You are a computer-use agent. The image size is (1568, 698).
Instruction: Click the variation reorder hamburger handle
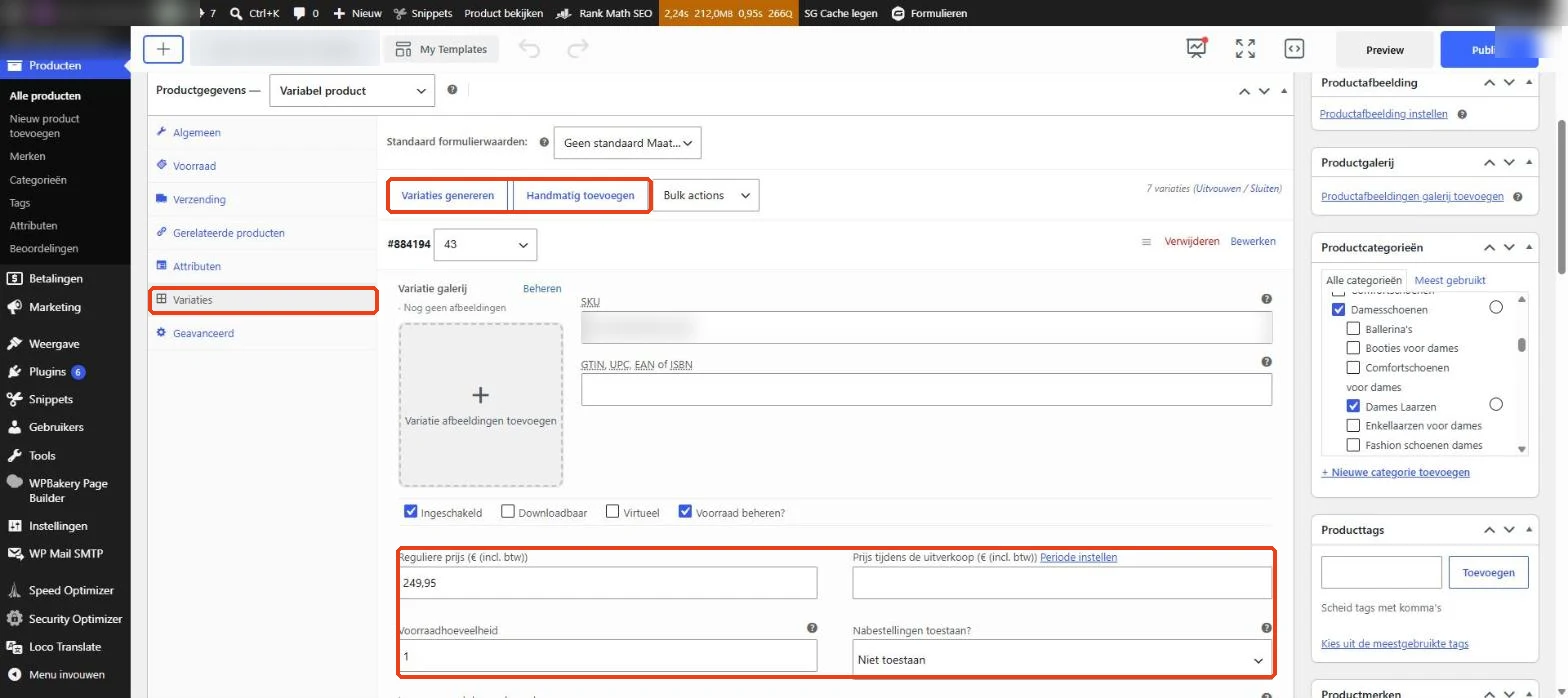(x=1146, y=242)
